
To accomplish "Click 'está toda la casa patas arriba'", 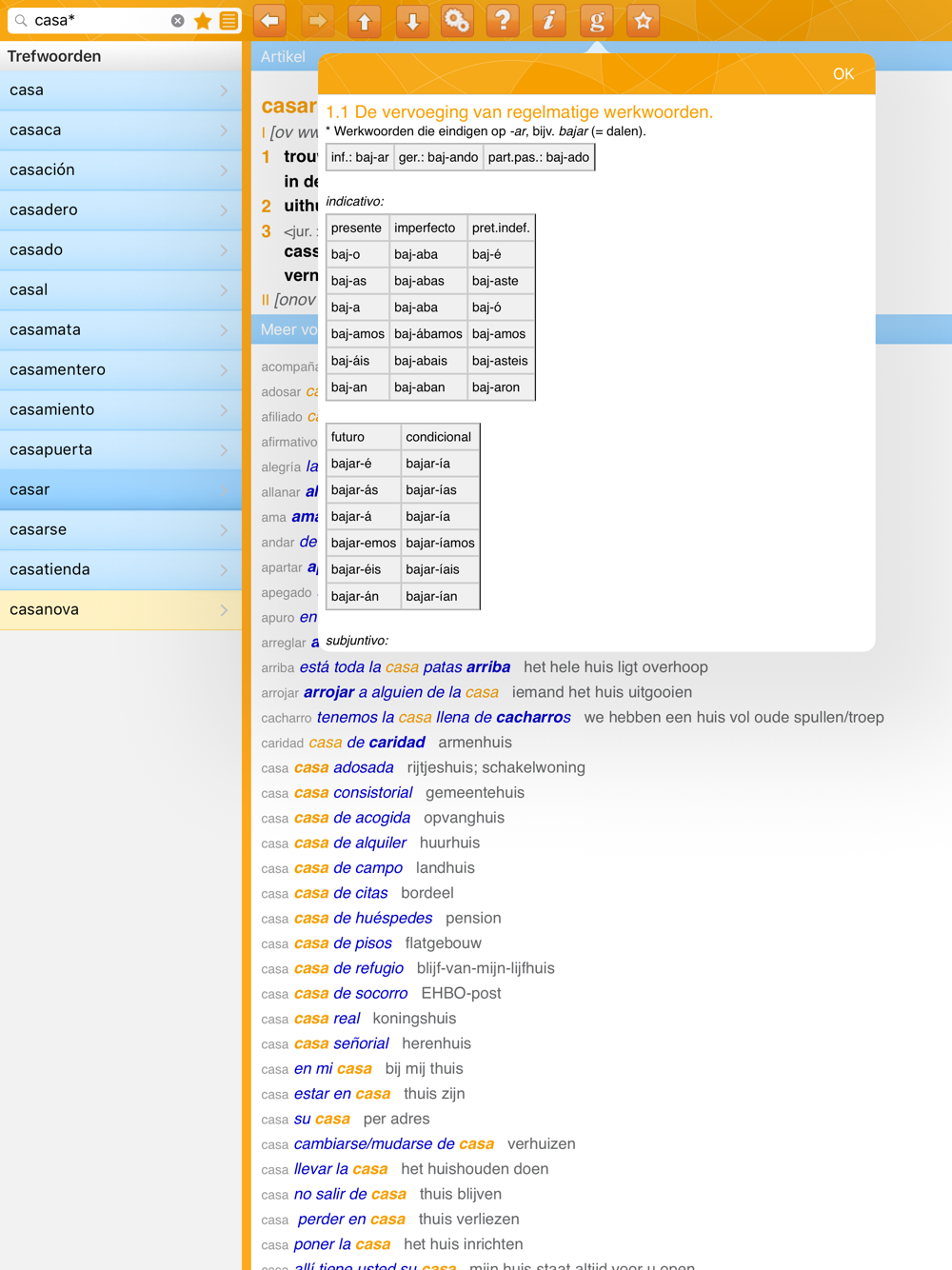I will point(405,667).
